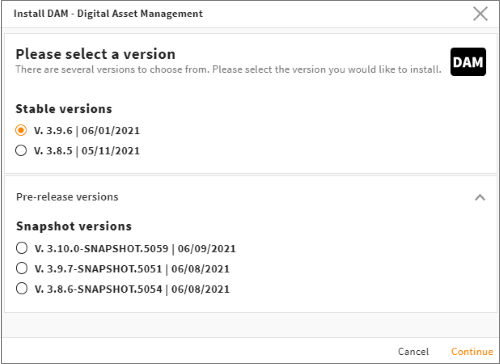This screenshot has width=500, height=364.
Task: Pick the 3.9.7-SNAPSHOT.5051 radio button
Action: point(22,268)
